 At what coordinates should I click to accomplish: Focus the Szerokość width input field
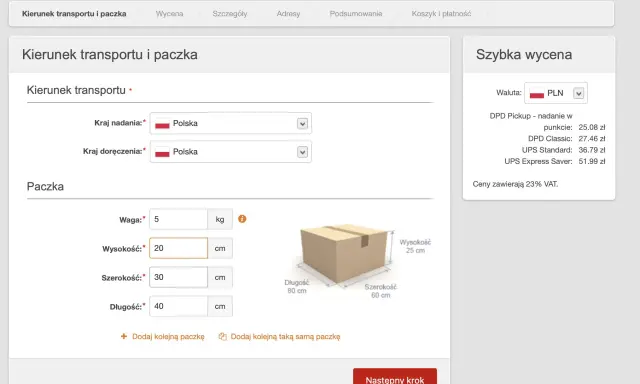tap(178, 277)
